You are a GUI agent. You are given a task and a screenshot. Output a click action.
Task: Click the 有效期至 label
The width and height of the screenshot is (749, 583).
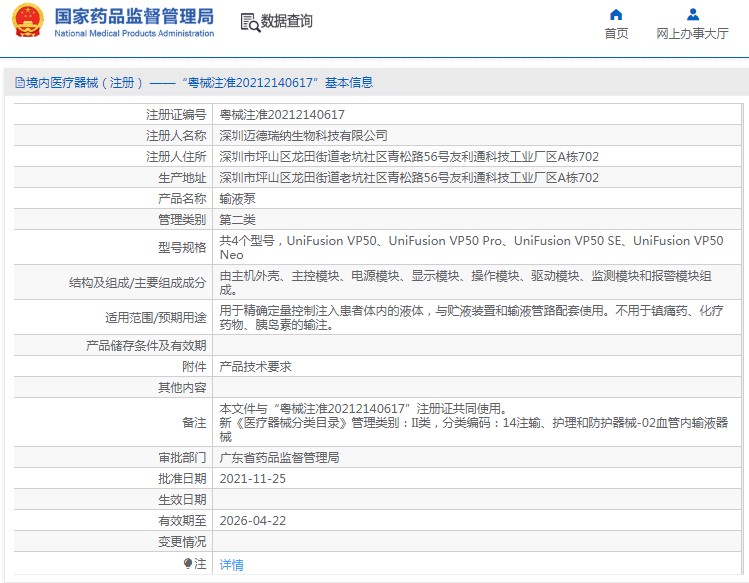point(182,521)
